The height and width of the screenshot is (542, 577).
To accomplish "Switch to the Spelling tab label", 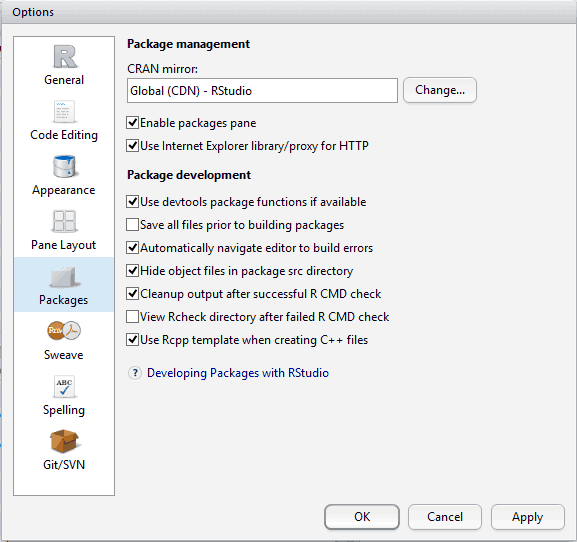I will pos(64,410).
